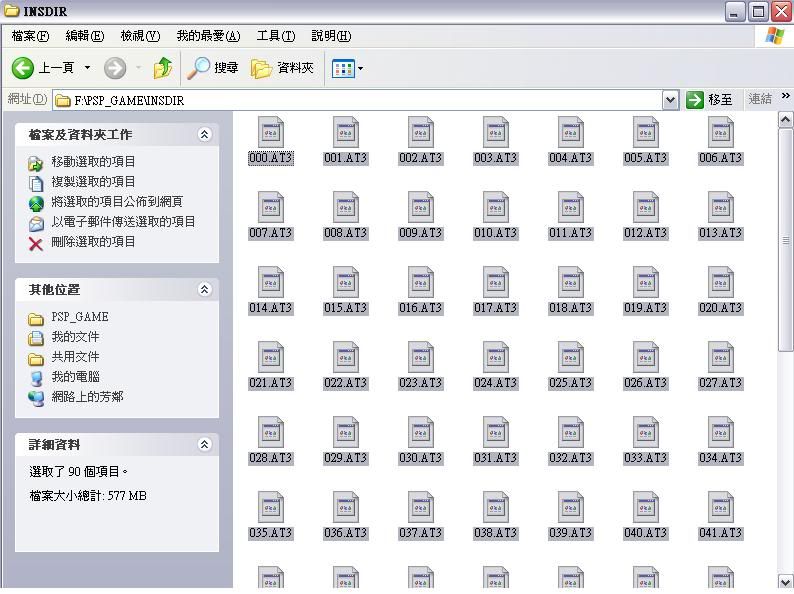Click the 移至 Go button
This screenshot has height=594, width=794.
pyautogui.click(x=710, y=100)
